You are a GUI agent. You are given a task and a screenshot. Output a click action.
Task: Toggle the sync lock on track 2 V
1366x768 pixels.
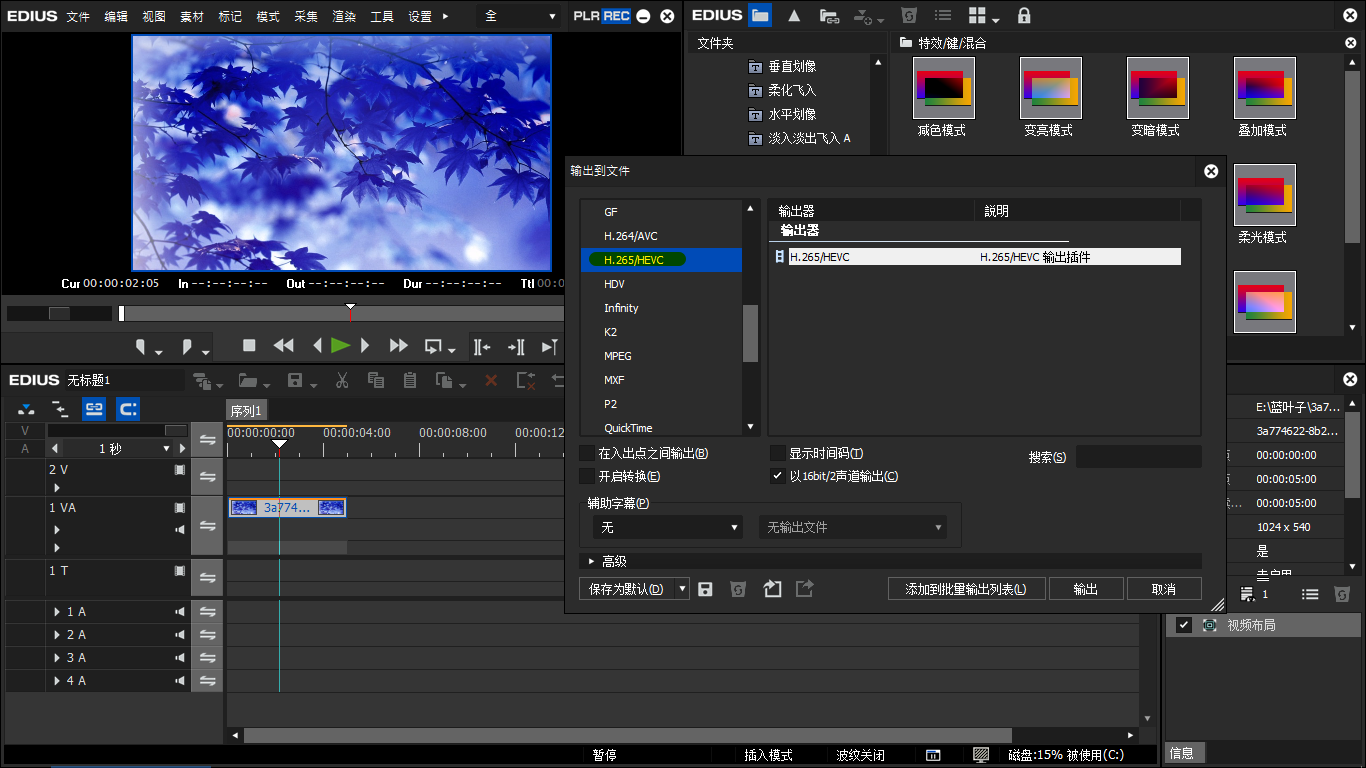point(208,477)
